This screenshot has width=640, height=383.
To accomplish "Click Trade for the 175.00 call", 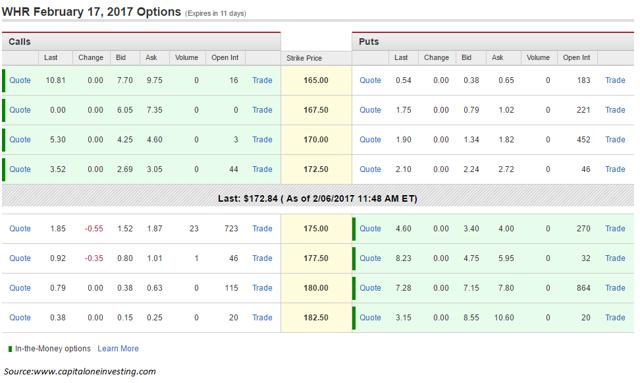I will point(262,229).
